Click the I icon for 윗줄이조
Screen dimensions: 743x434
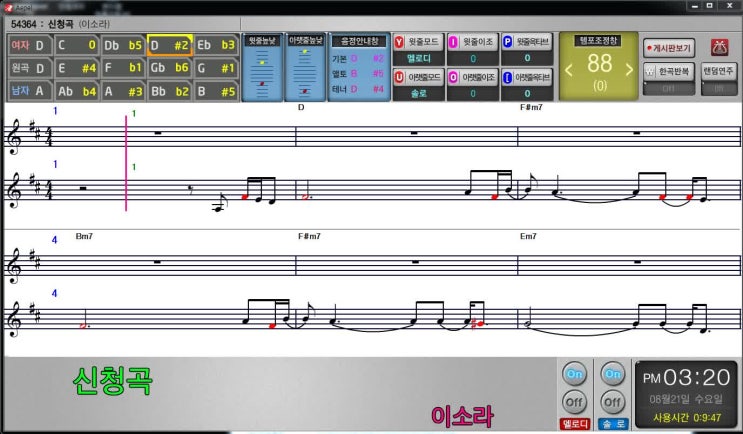453,42
